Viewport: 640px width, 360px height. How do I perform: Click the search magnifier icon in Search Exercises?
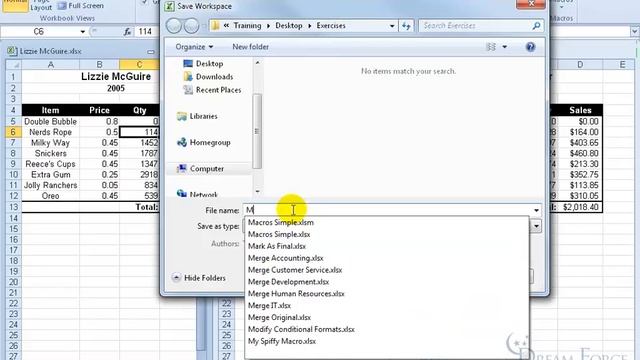point(536,26)
